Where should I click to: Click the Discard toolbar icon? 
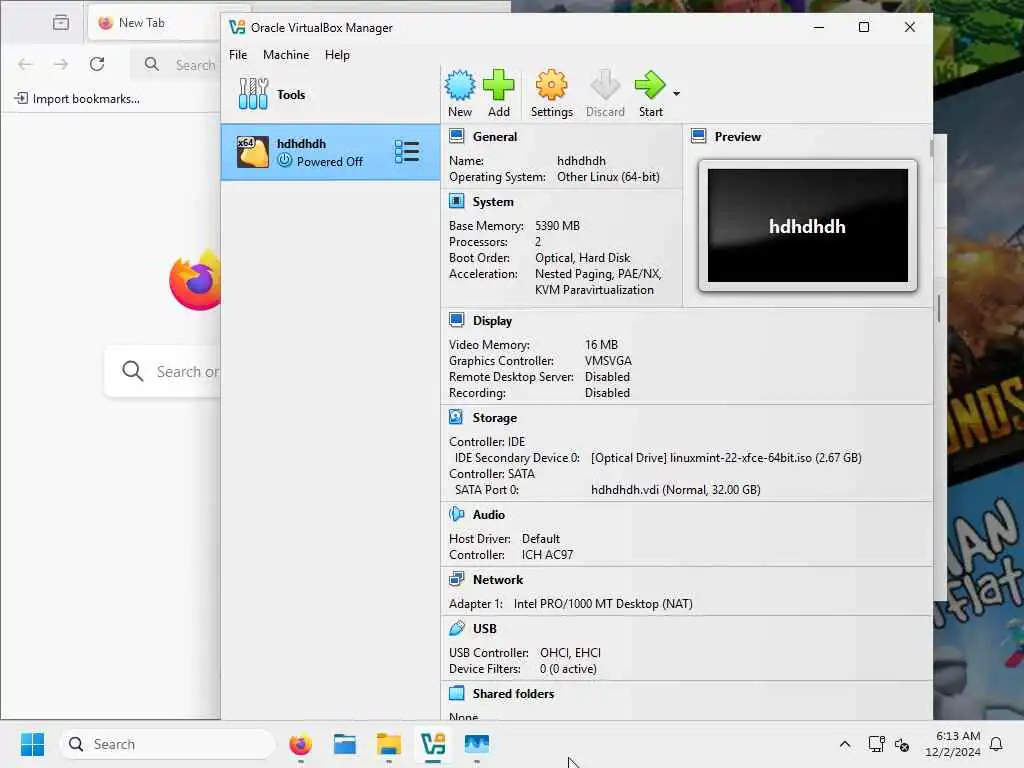605,86
